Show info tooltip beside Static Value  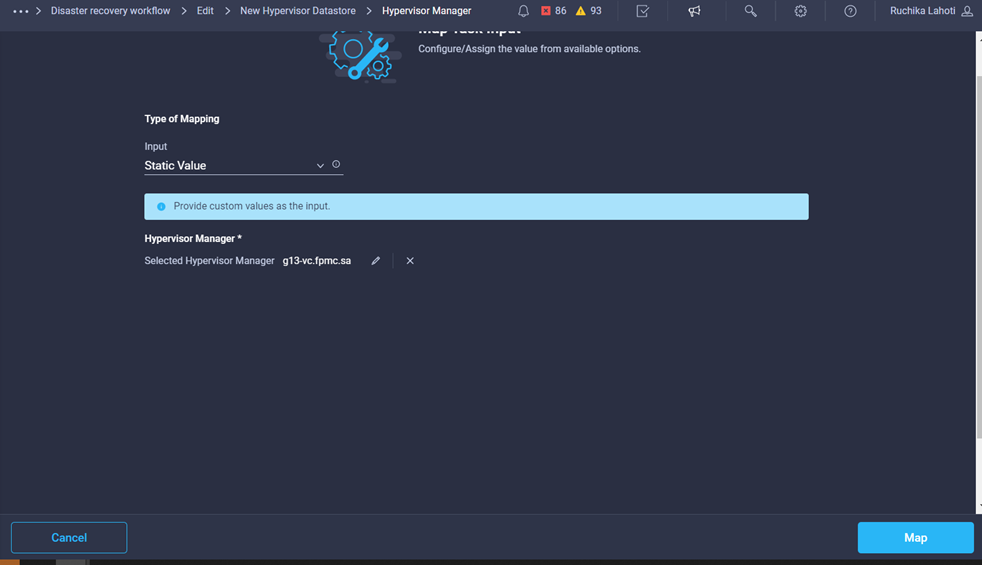(x=336, y=164)
